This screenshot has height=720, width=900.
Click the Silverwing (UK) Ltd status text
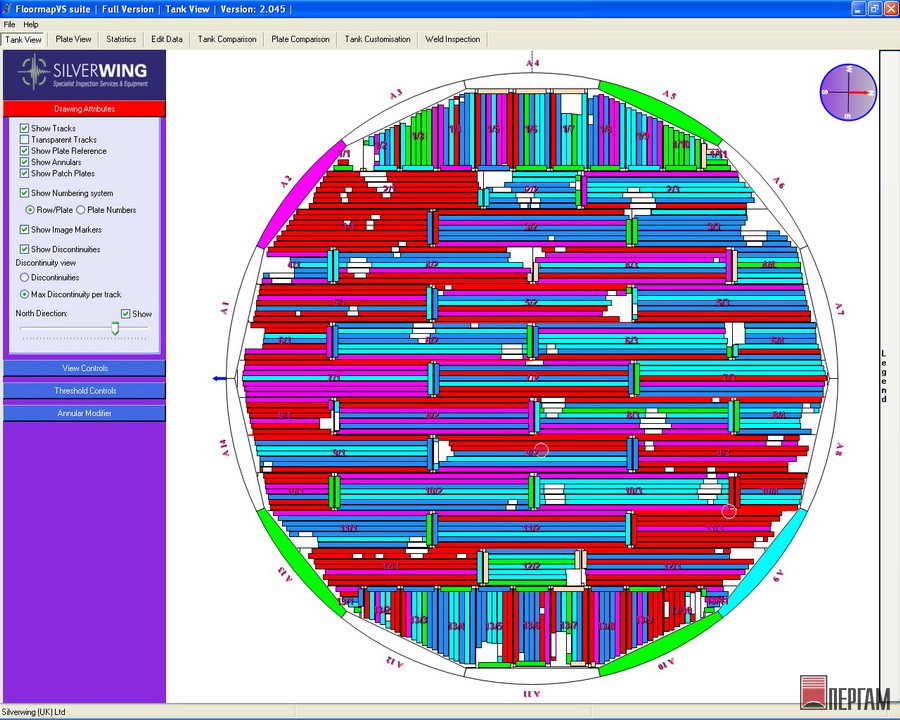pyautogui.click(x=34, y=712)
